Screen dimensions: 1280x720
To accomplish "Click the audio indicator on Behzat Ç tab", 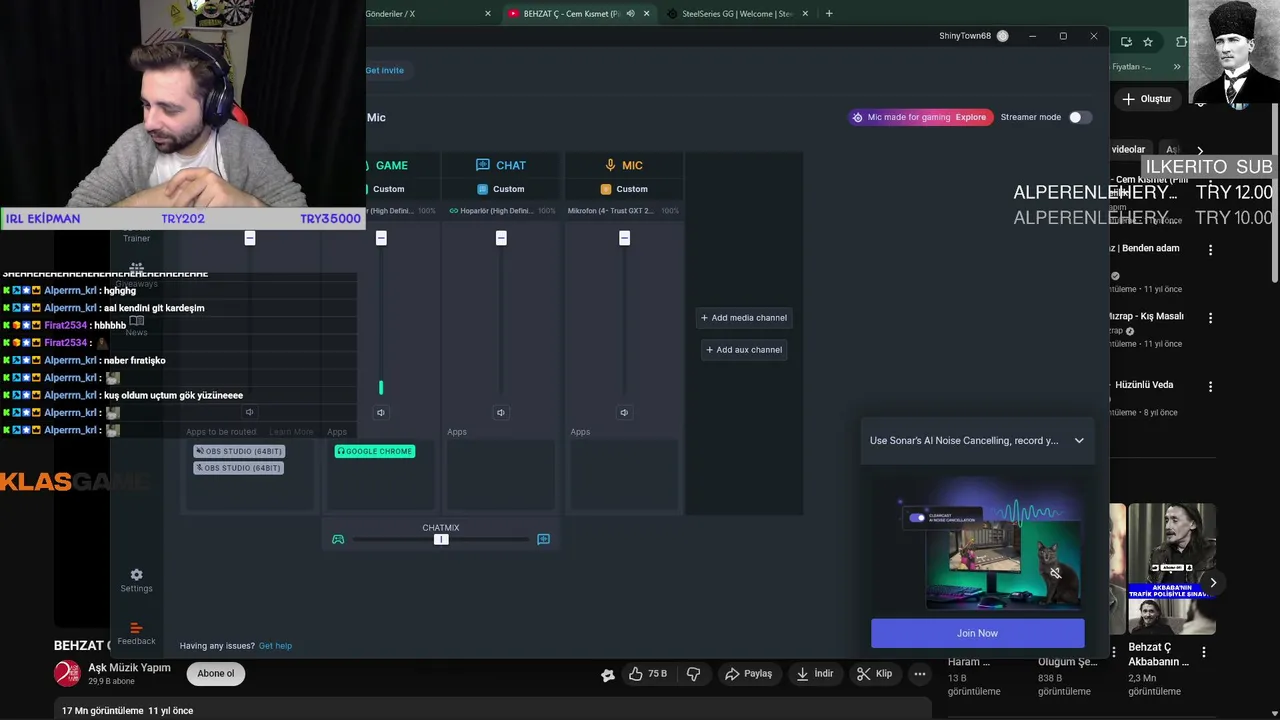I will tap(630, 14).
